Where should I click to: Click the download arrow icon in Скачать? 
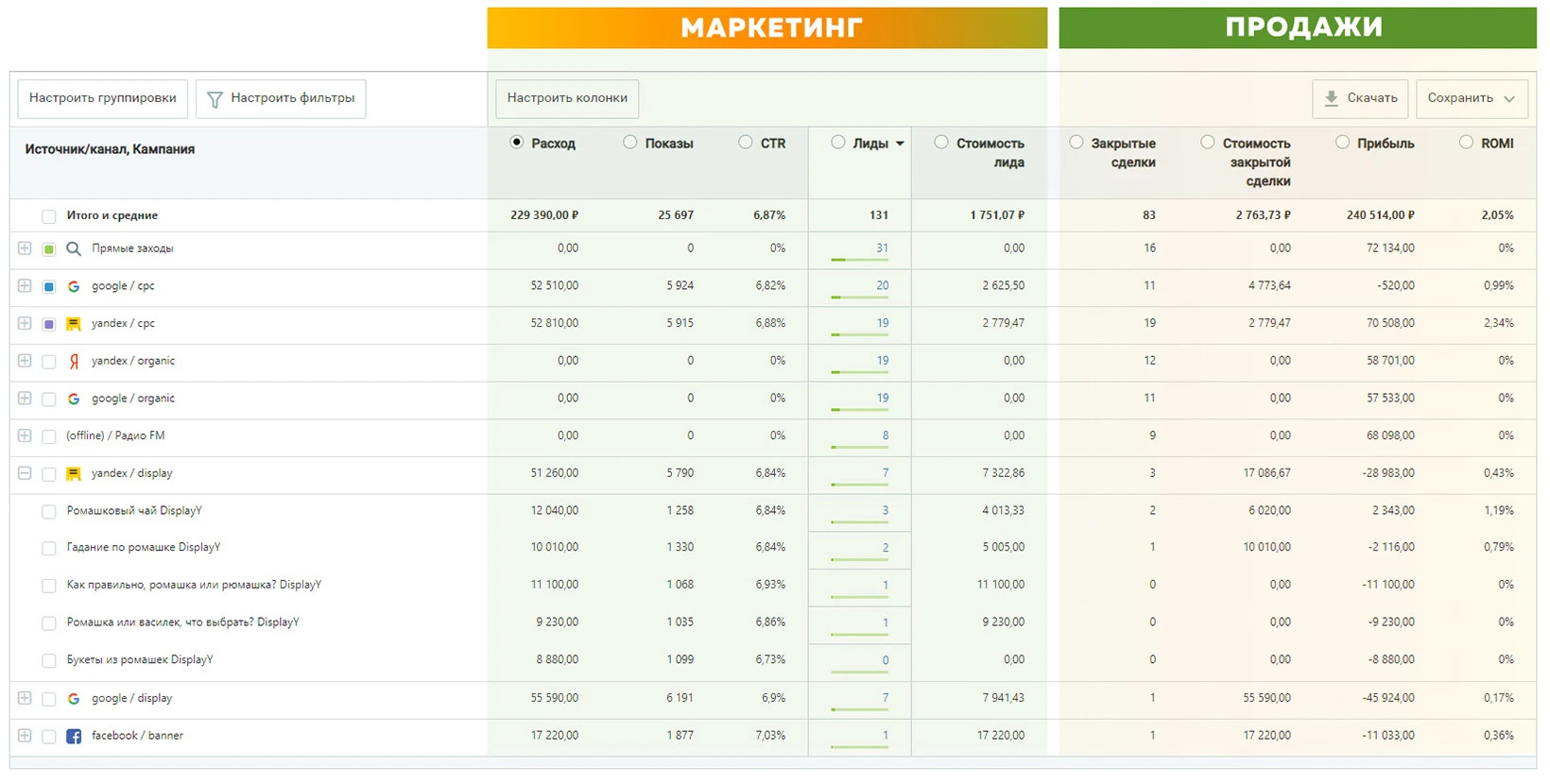[1331, 98]
